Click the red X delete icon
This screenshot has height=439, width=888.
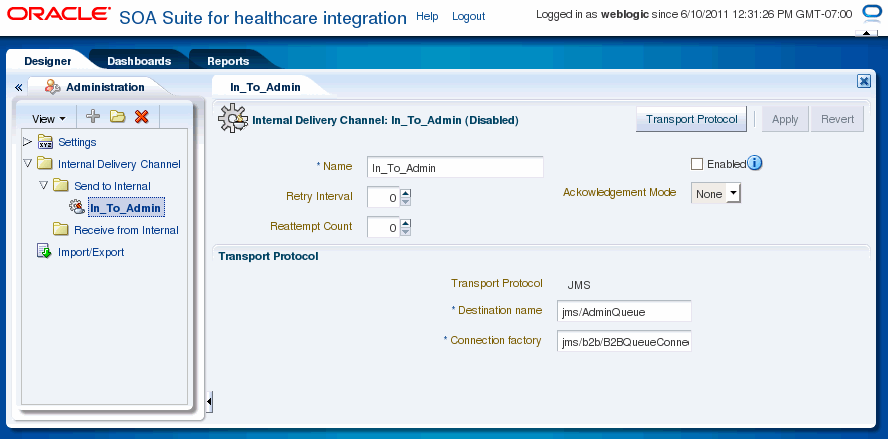pos(142,117)
